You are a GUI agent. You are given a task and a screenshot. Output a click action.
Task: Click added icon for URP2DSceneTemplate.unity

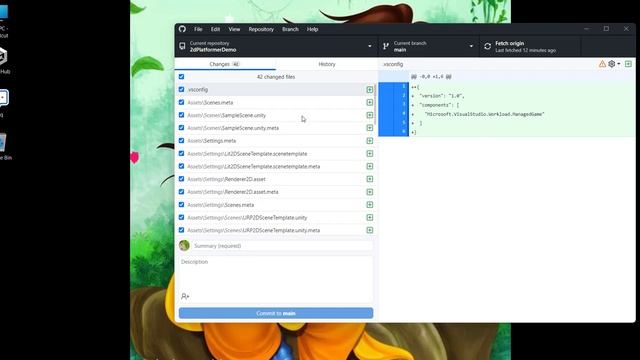tap(369, 218)
